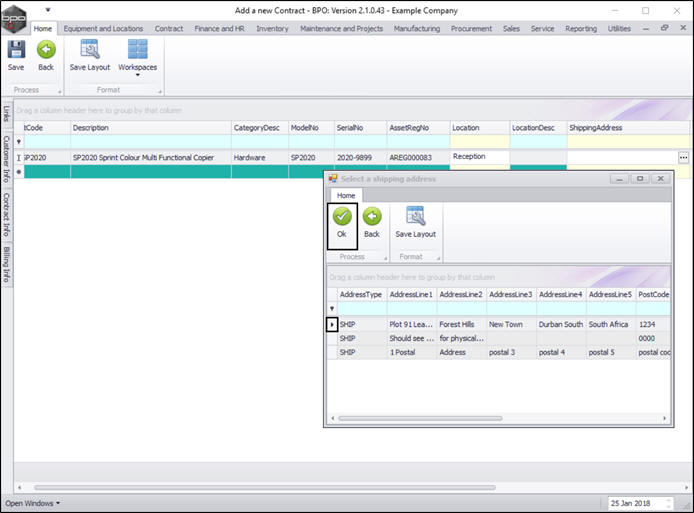694x513 pixels.
Task: Open the Finance and HR tab
Action: [x=220, y=29]
